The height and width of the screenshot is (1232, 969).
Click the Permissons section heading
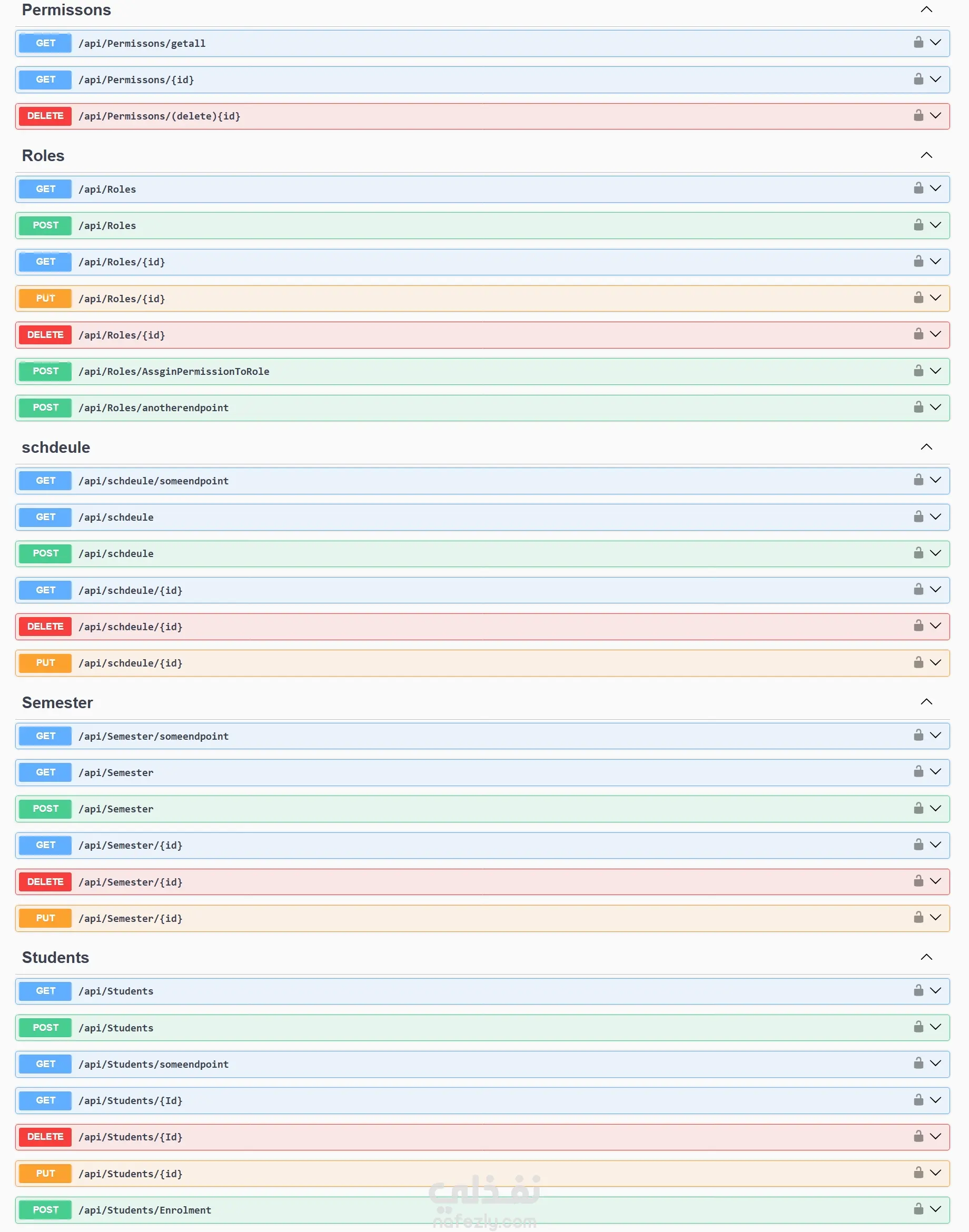coord(66,9)
